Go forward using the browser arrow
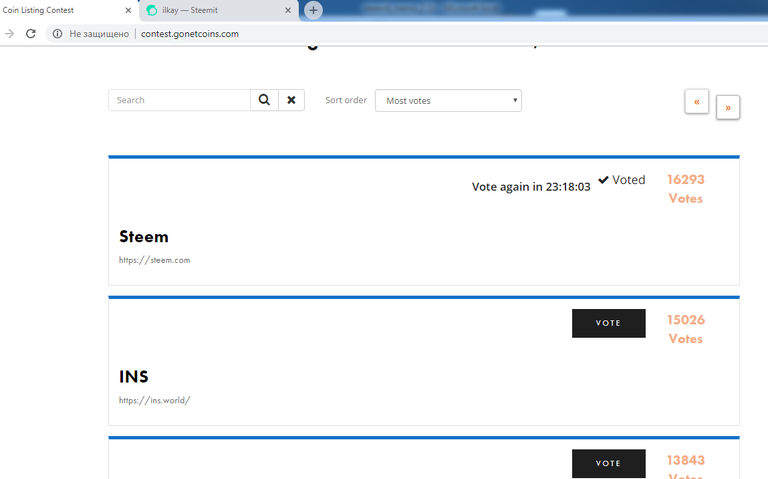768x479 pixels. pyautogui.click(x=9, y=34)
